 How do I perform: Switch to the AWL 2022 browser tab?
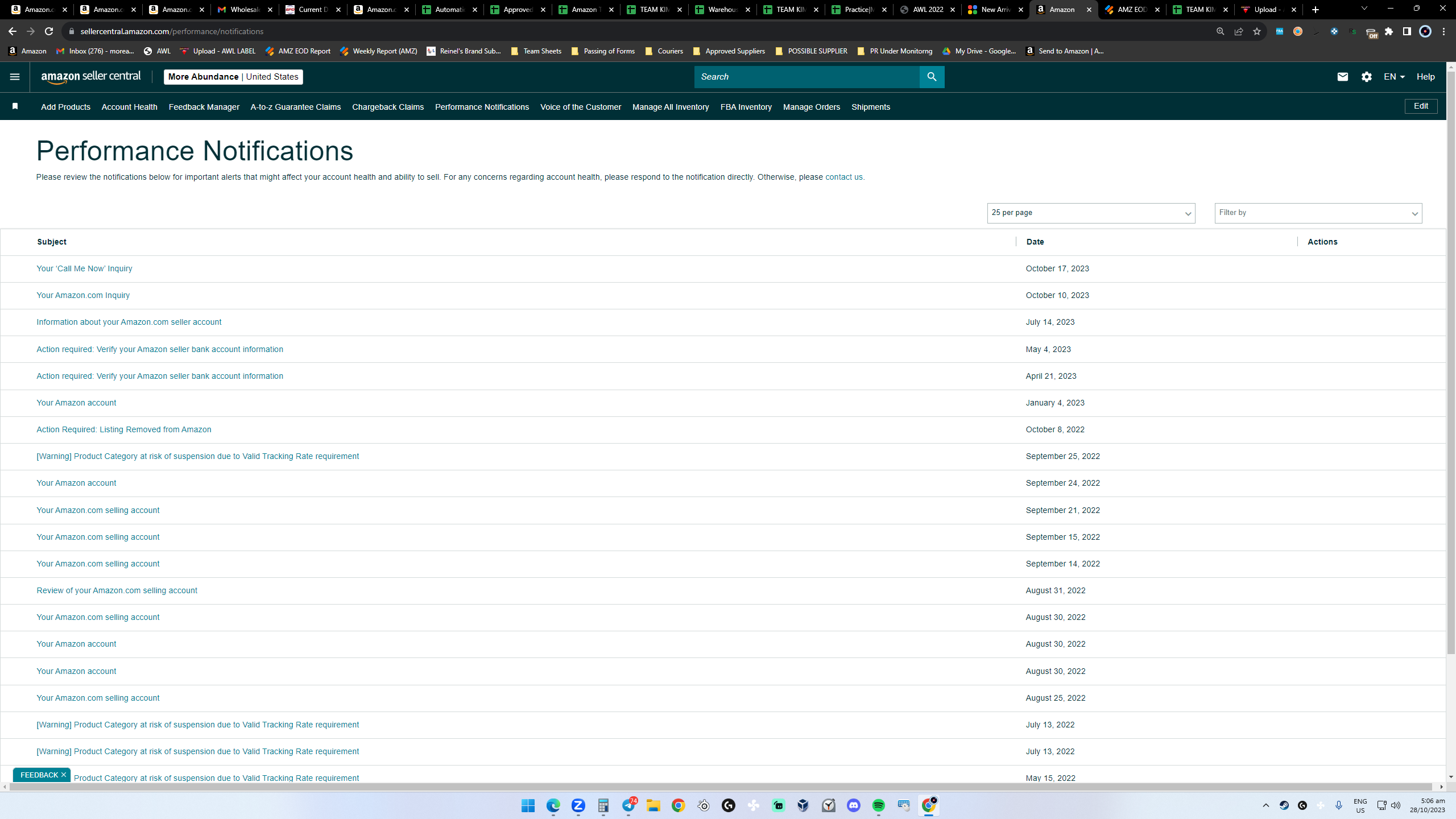[x=927, y=10]
